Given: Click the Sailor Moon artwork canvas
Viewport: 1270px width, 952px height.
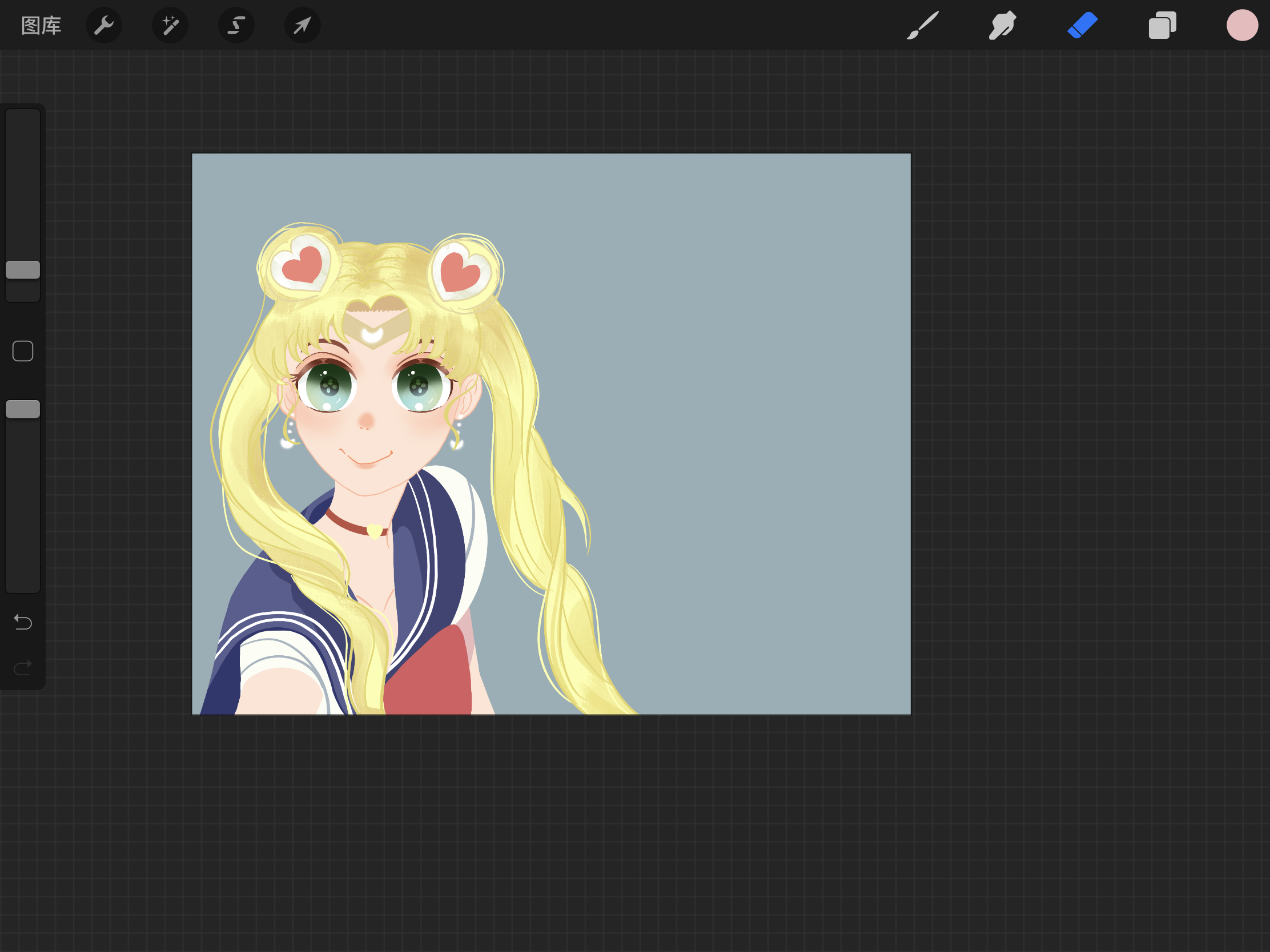Looking at the screenshot, I should click(551, 434).
